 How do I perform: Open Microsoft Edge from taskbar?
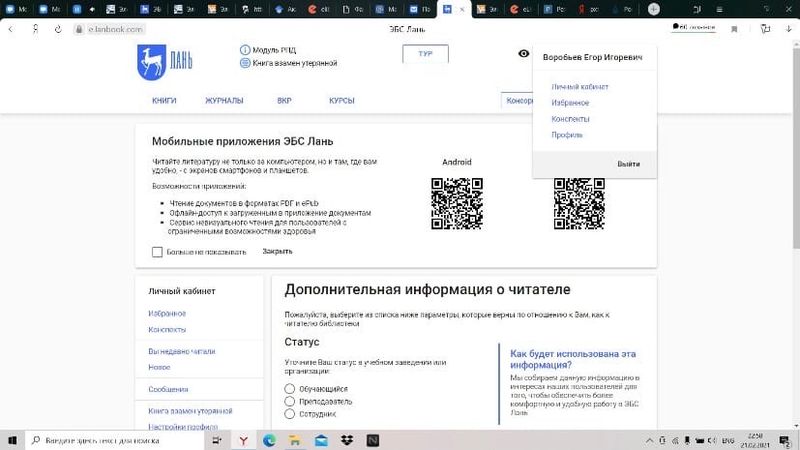pos(269,440)
